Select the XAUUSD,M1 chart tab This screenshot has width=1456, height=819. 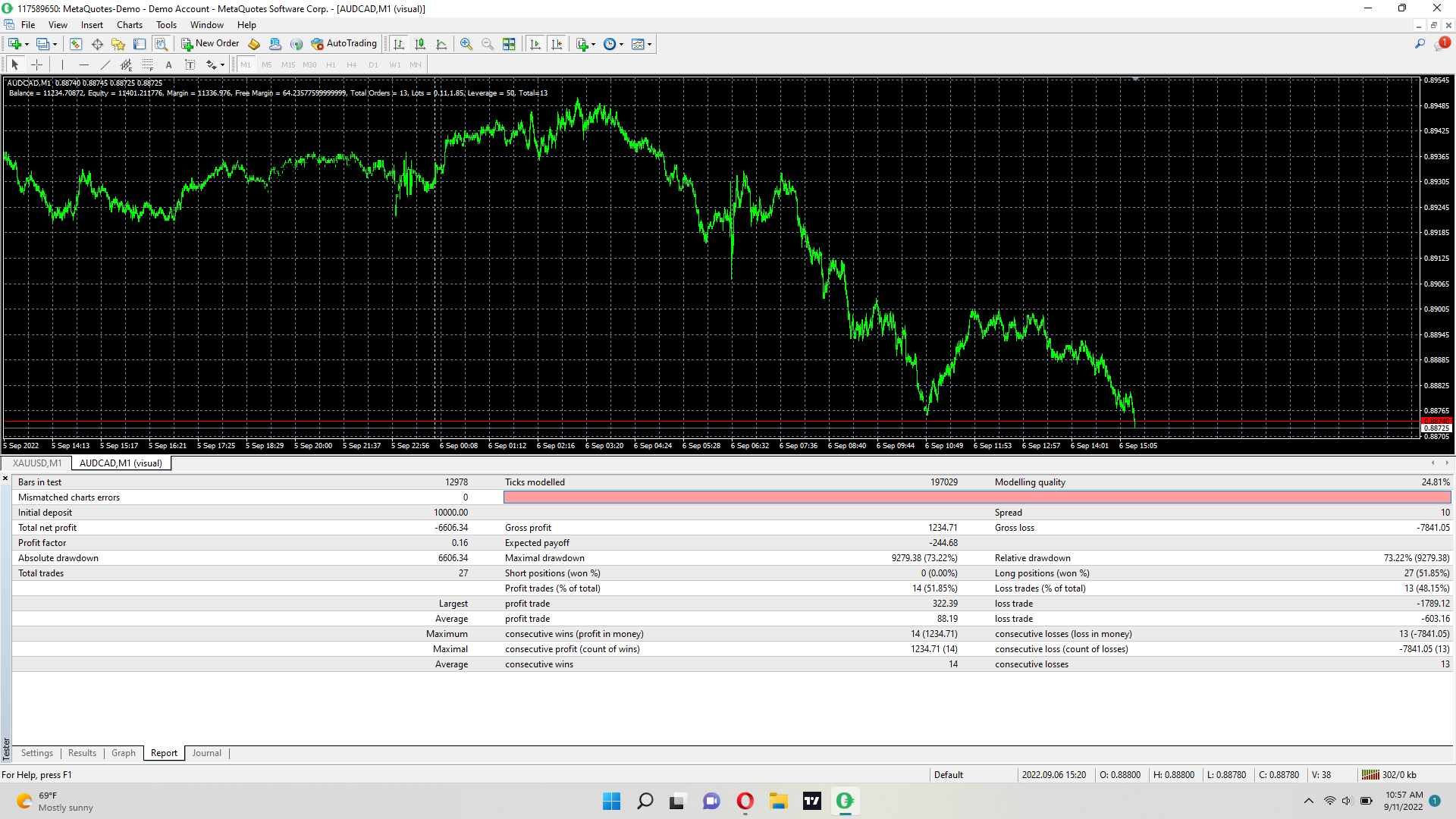[37, 463]
